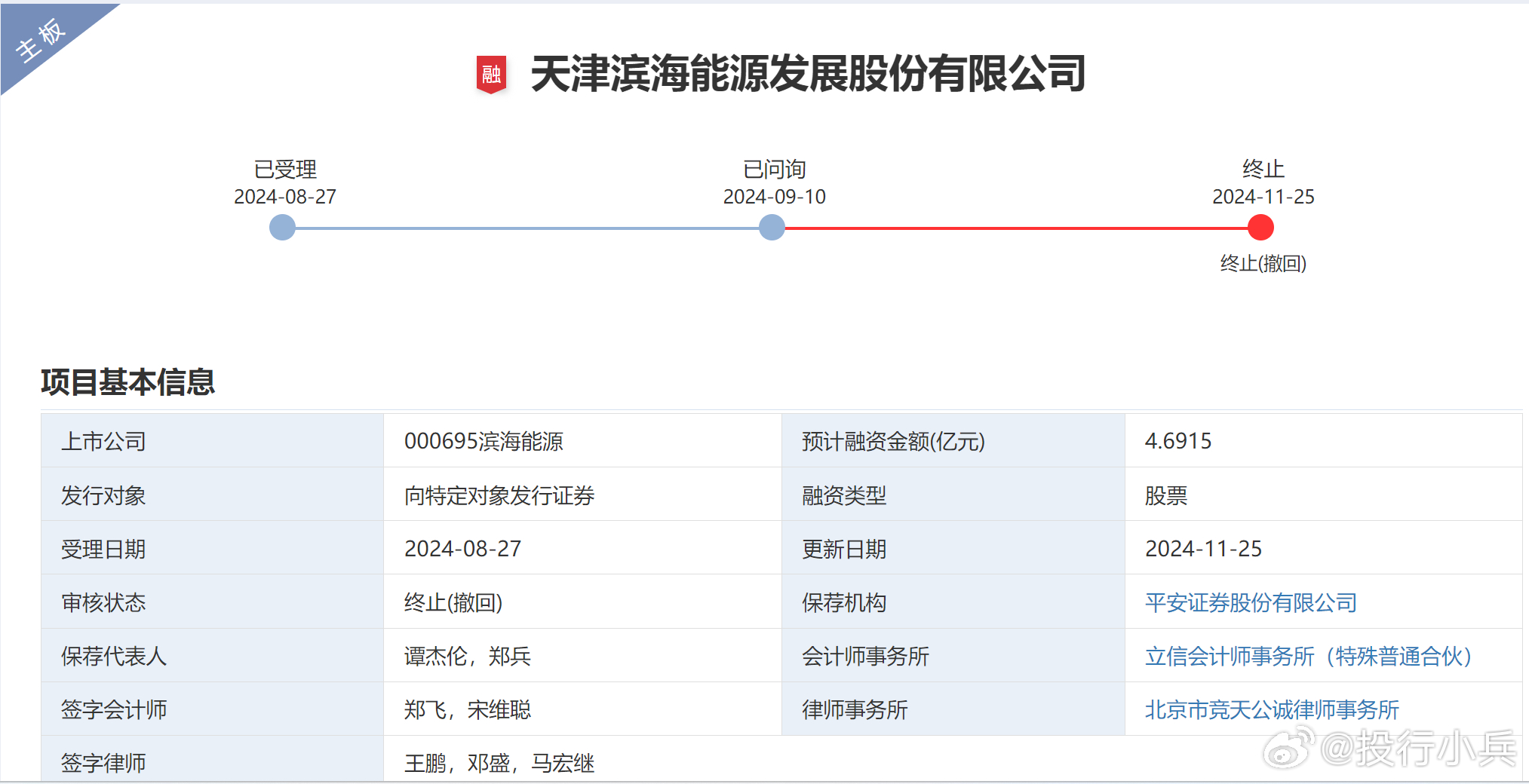This screenshot has height=784, width=1529.
Task: Open 北京市竞天公诚律师事务所 link
Action: [1272, 709]
